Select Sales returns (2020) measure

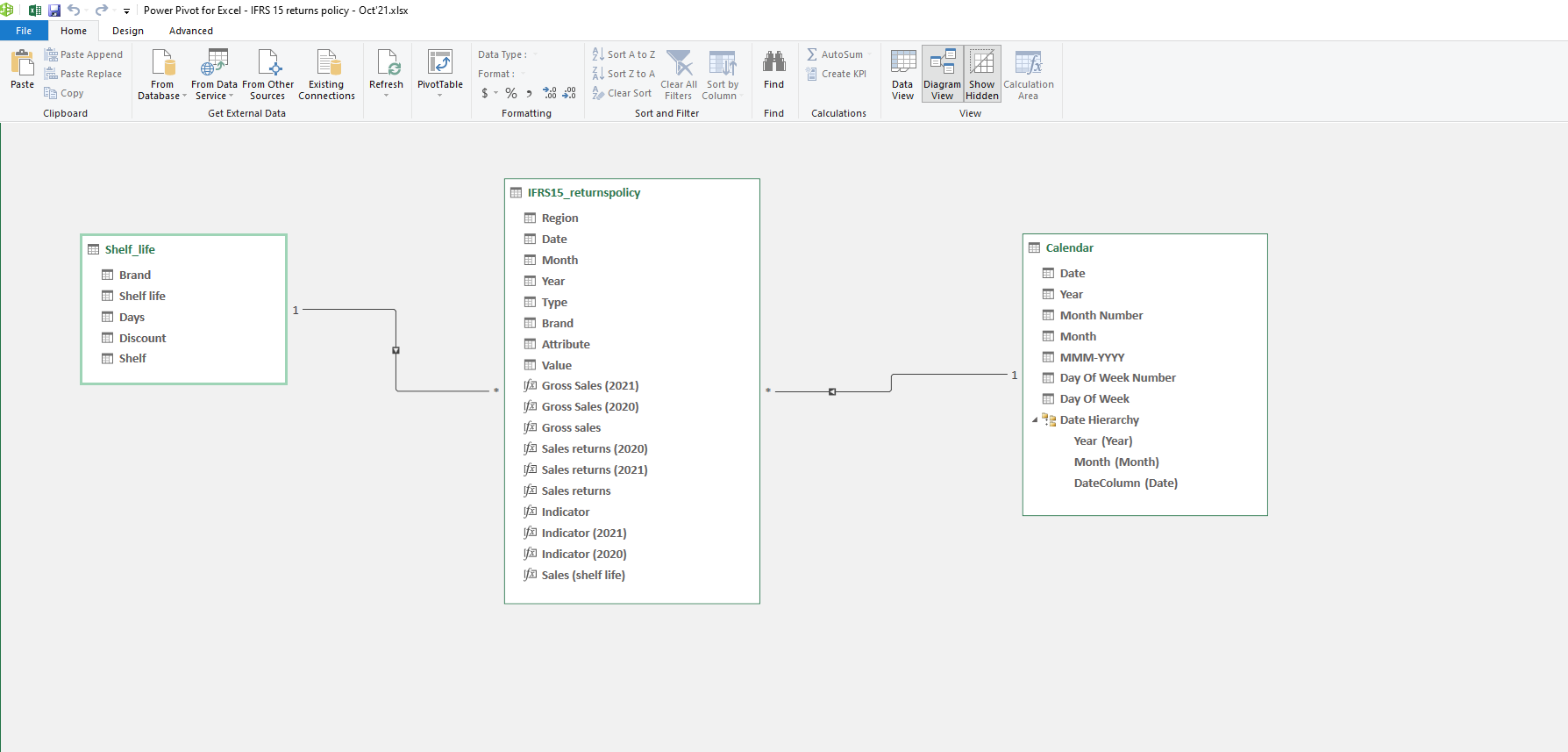(x=595, y=448)
